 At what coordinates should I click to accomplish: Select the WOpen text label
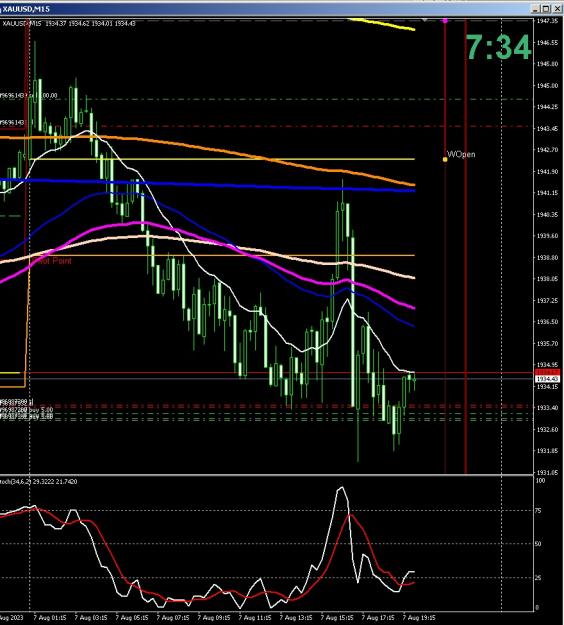tap(461, 154)
